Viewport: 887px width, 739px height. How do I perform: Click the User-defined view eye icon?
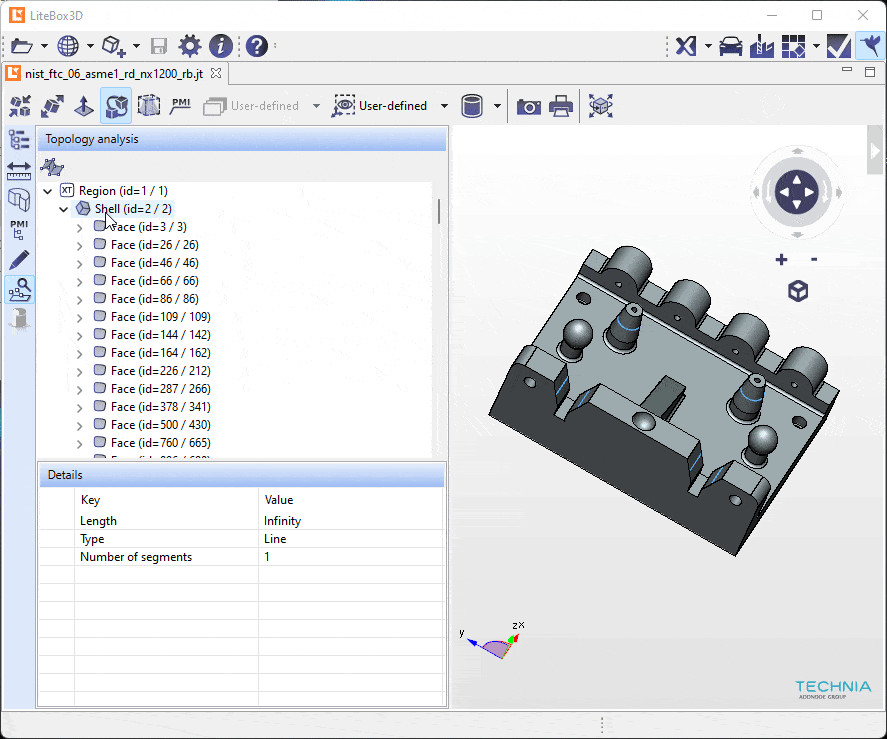click(343, 106)
